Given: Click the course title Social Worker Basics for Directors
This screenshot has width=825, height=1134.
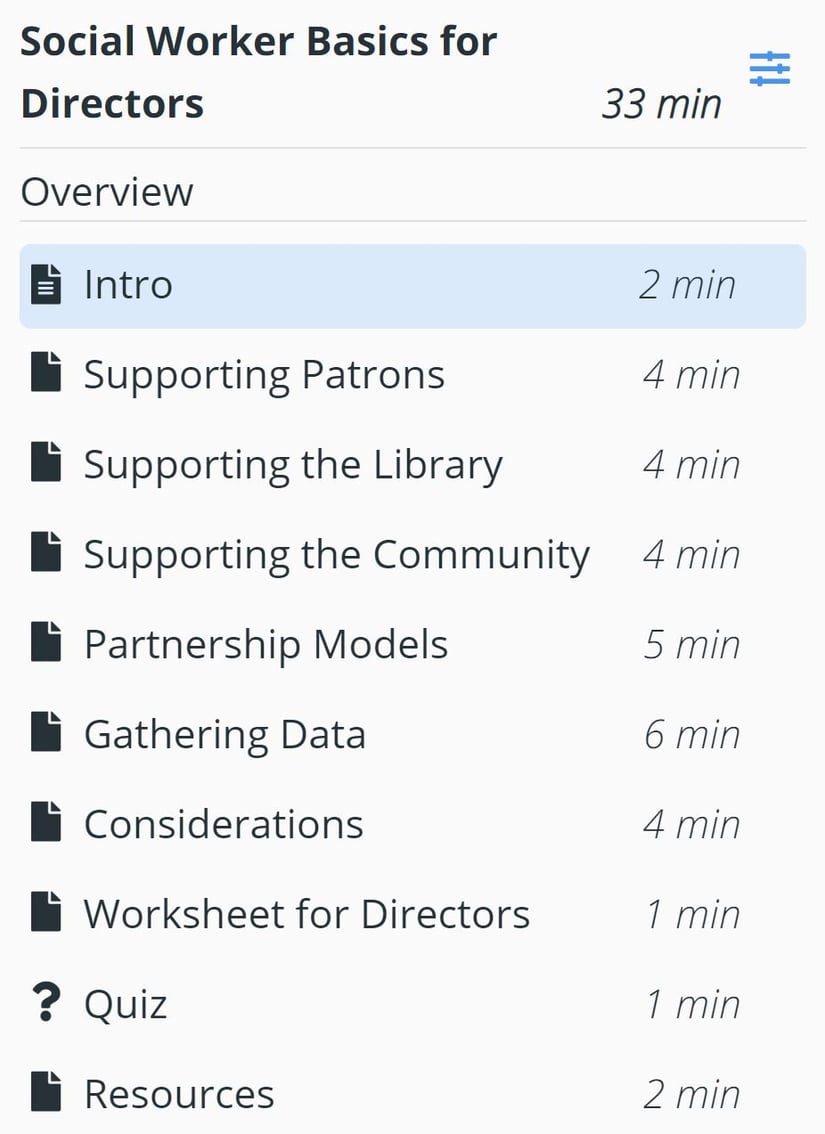Looking at the screenshot, I should 258,70.
